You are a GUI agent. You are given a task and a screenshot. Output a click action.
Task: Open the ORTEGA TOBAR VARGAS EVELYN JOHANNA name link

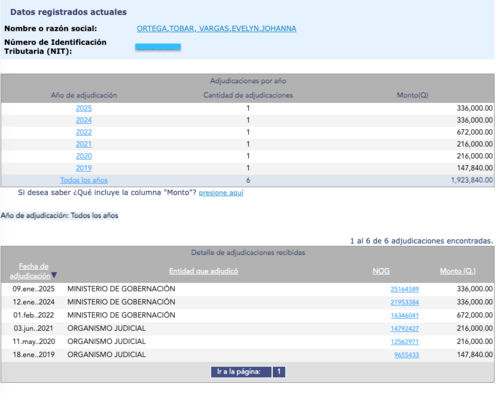pyautogui.click(x=216, y=29)
